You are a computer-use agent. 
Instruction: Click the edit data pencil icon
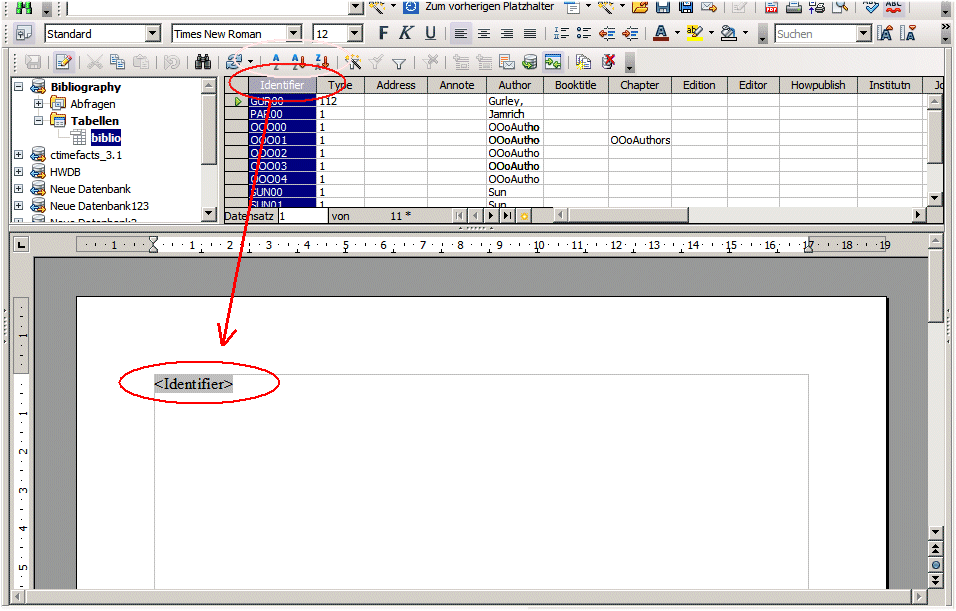click(63, 62)
